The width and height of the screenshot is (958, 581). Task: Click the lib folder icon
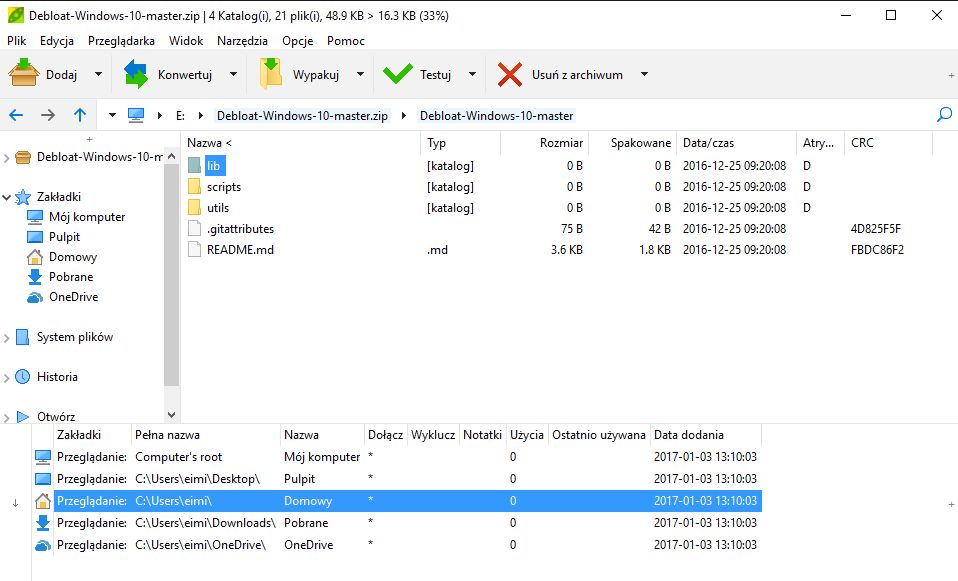tap(194, 166)
